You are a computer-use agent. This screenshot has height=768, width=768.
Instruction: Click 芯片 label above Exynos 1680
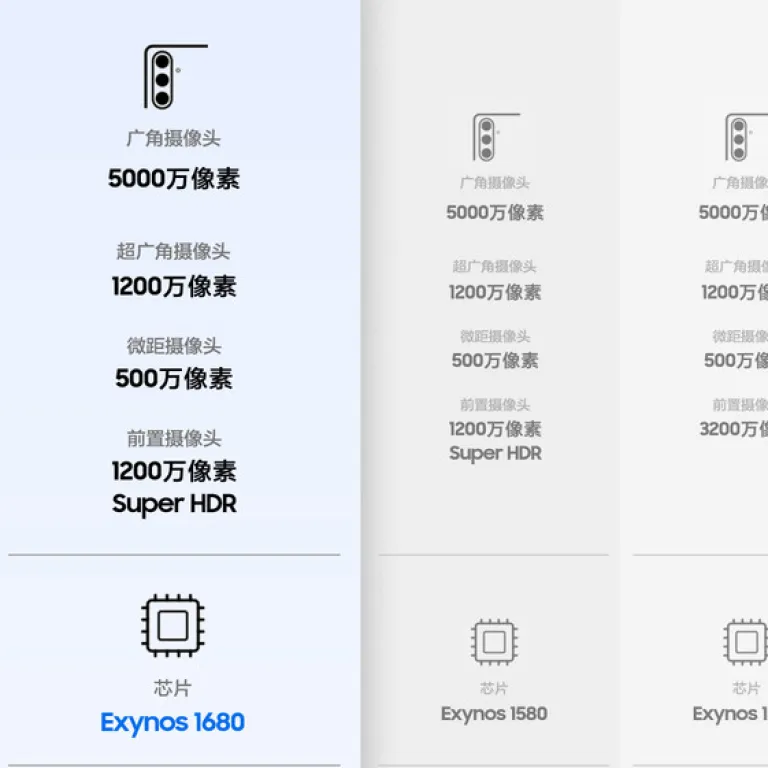point(172,688)
